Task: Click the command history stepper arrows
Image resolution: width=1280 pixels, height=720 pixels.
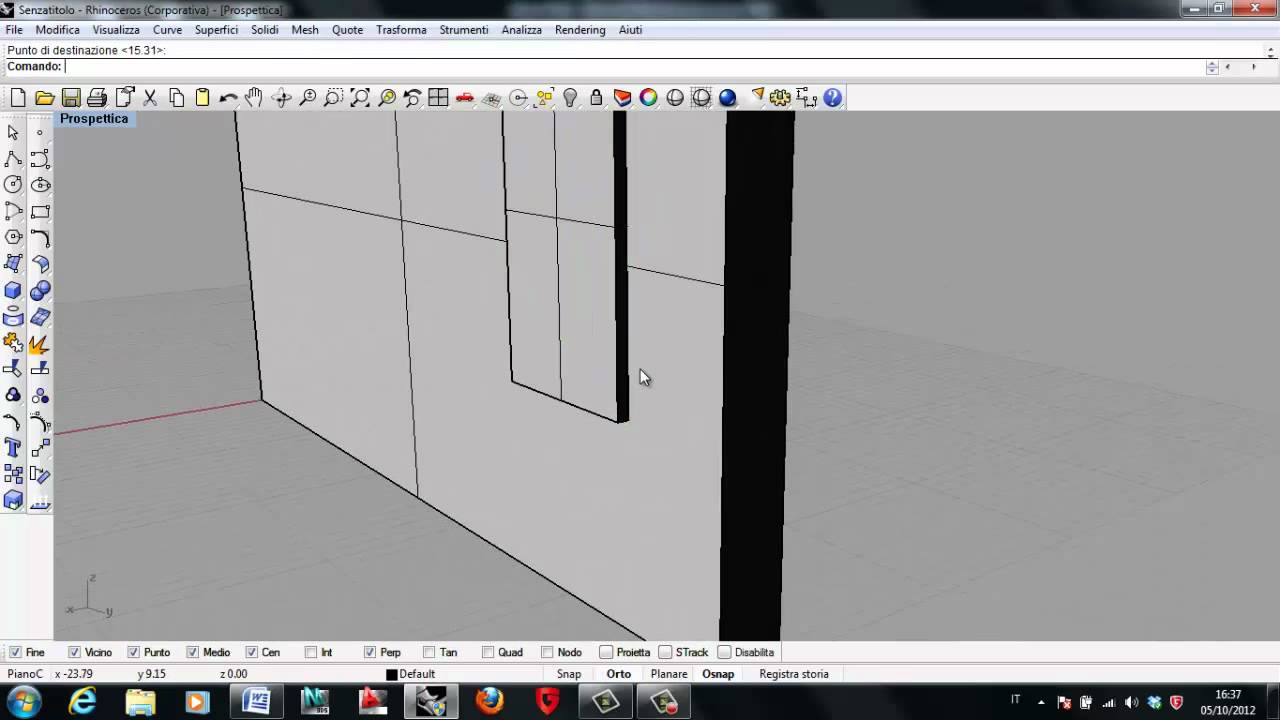Action: tap(1212, 67)
